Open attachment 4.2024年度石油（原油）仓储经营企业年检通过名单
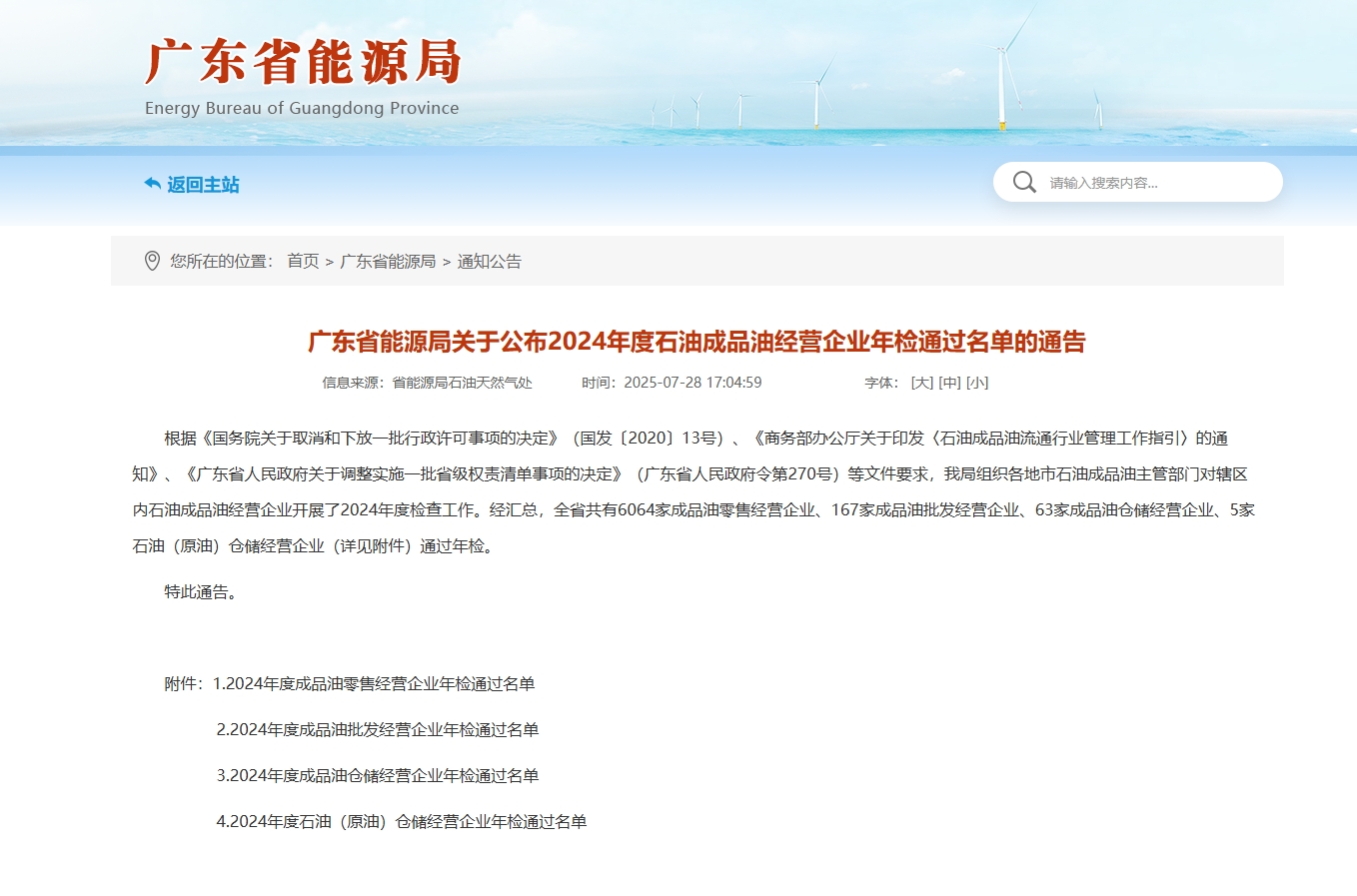Screen dimensions: 1357x896 click(402, 822)
